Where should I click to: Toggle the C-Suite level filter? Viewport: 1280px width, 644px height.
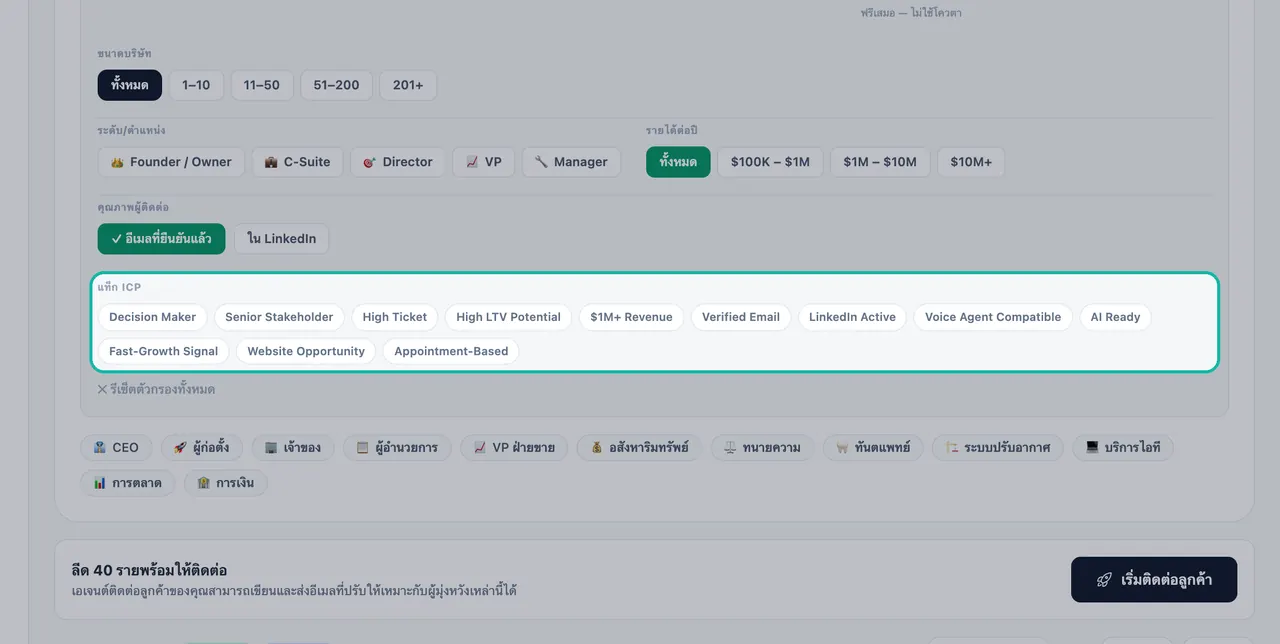297,162
